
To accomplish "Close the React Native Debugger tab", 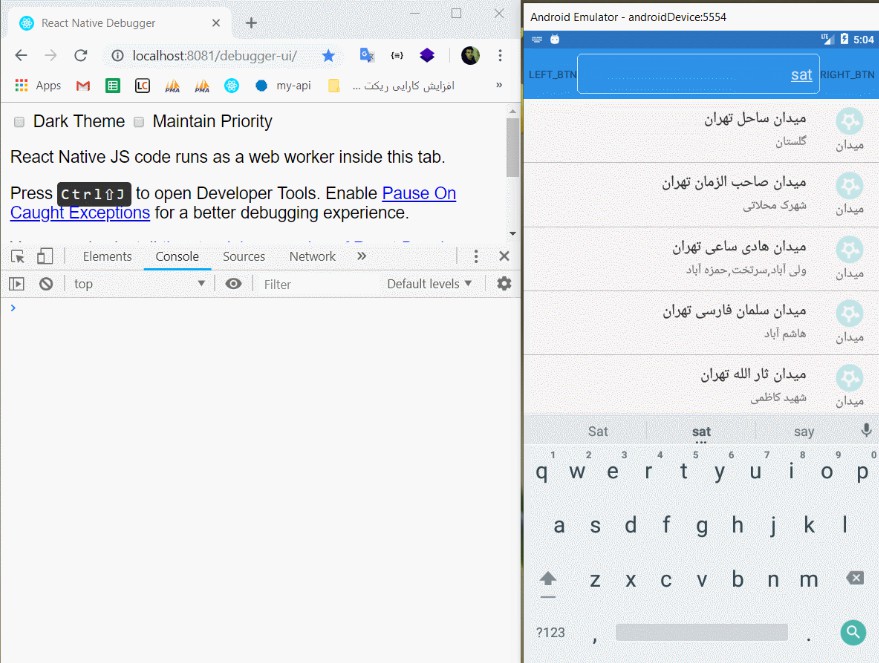I will coord(216,23).
